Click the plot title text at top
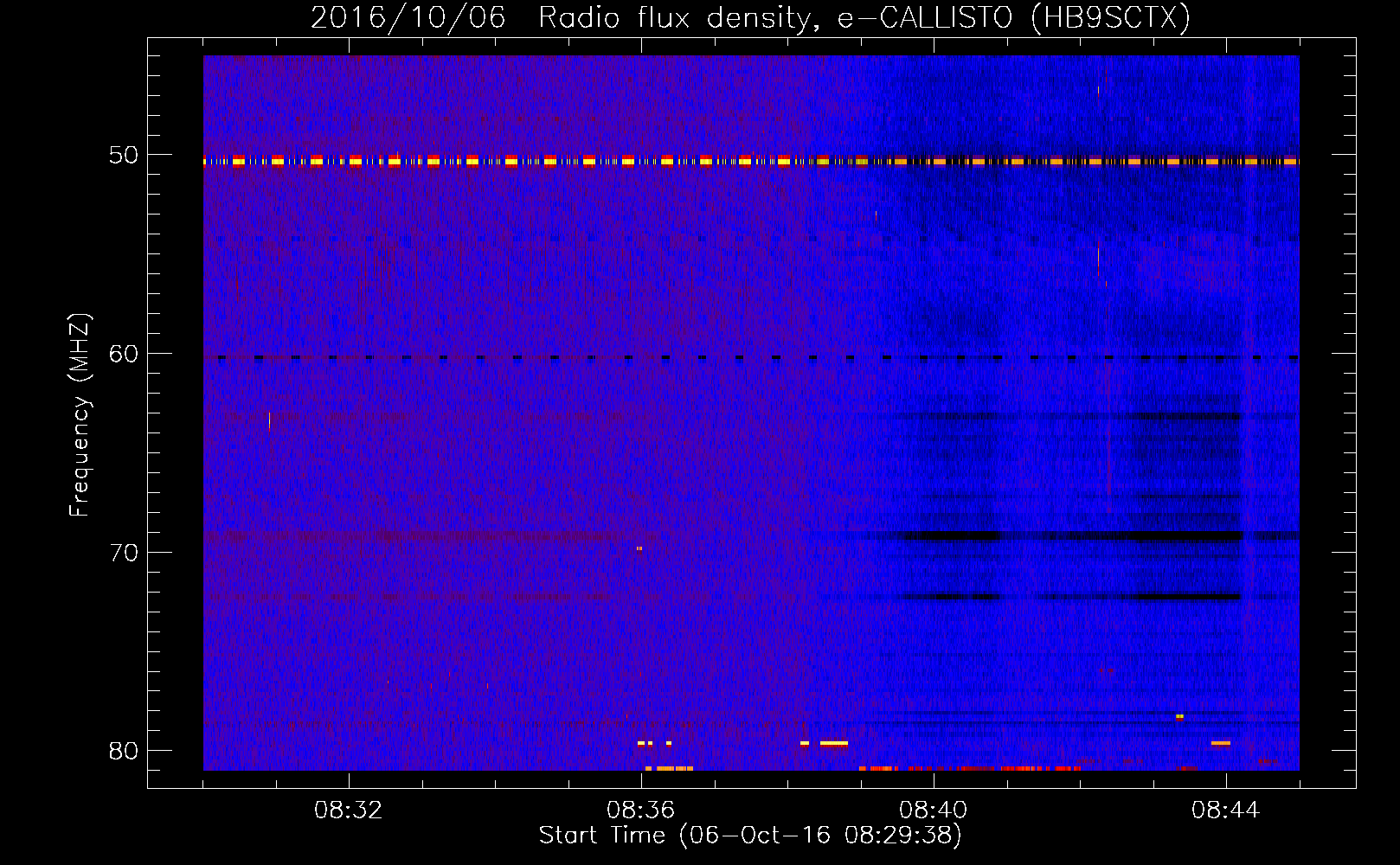The height and width of the screenshot is (865, 1400). pos(750,17)
